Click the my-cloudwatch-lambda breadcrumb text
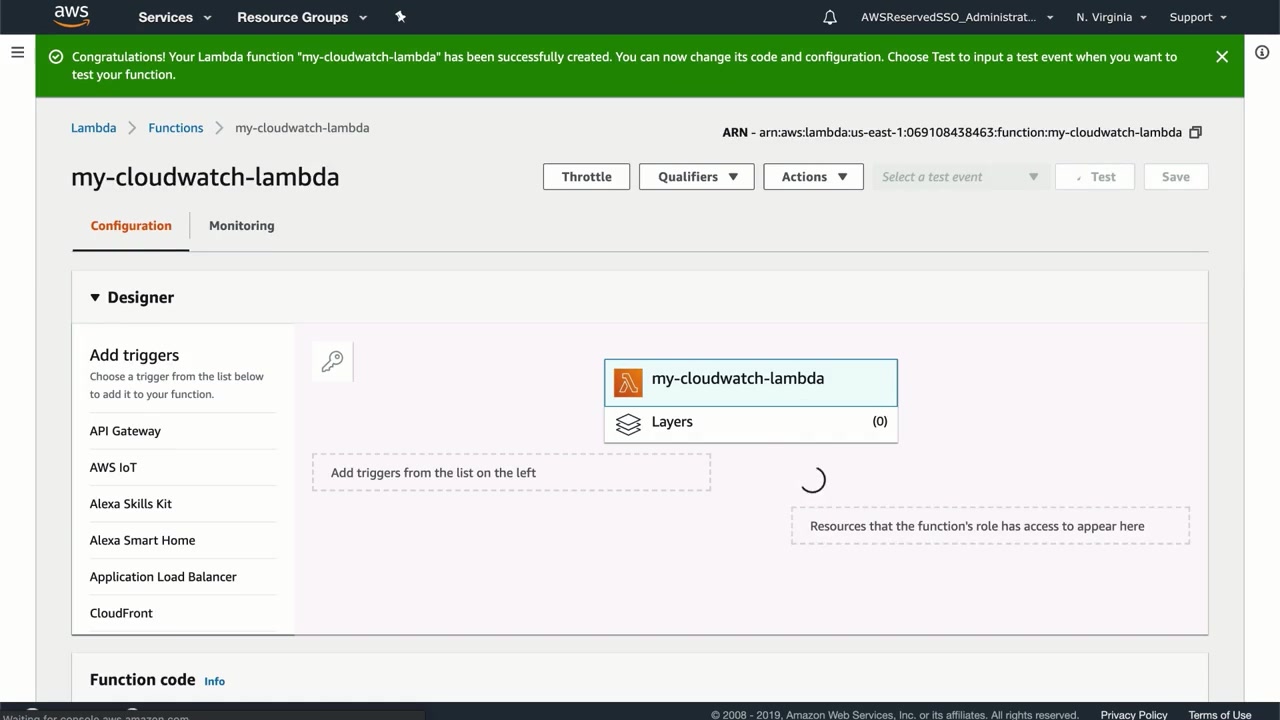The width and height of the screenshot is (1280, 720). pyautogui.click(x=302, y=128)
